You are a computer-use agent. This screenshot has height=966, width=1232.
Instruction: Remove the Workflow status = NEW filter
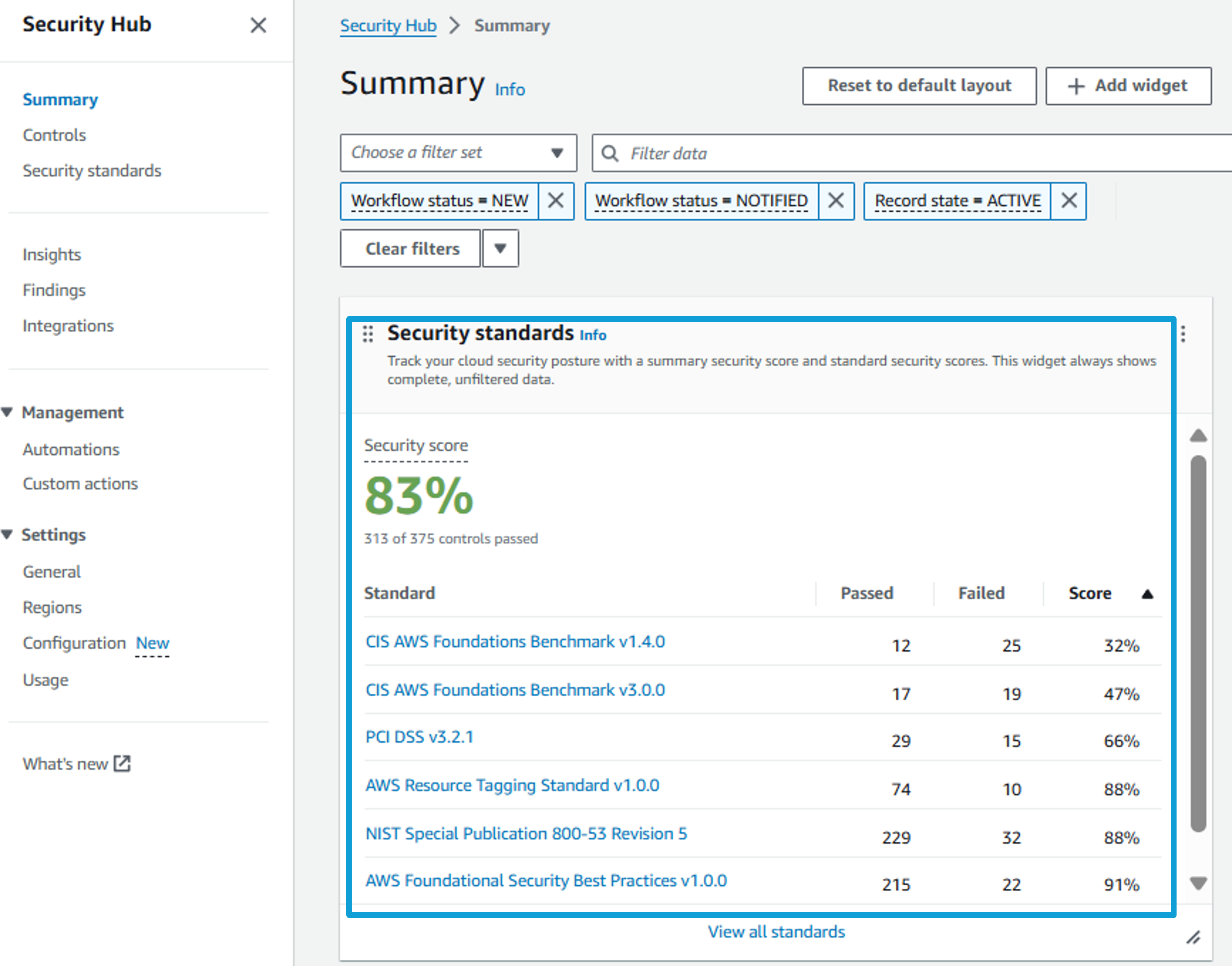tap(556, 201)
